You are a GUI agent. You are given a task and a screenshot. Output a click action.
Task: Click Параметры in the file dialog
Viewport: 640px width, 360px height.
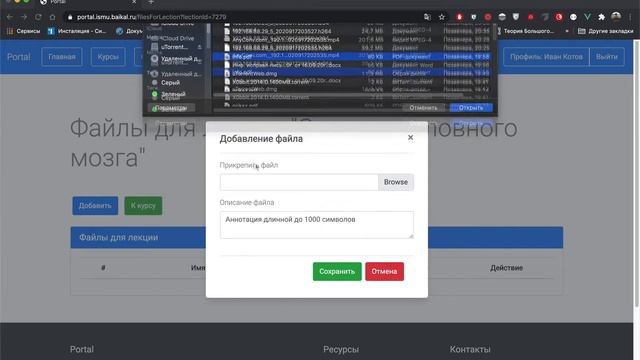[x=171, y=108]
